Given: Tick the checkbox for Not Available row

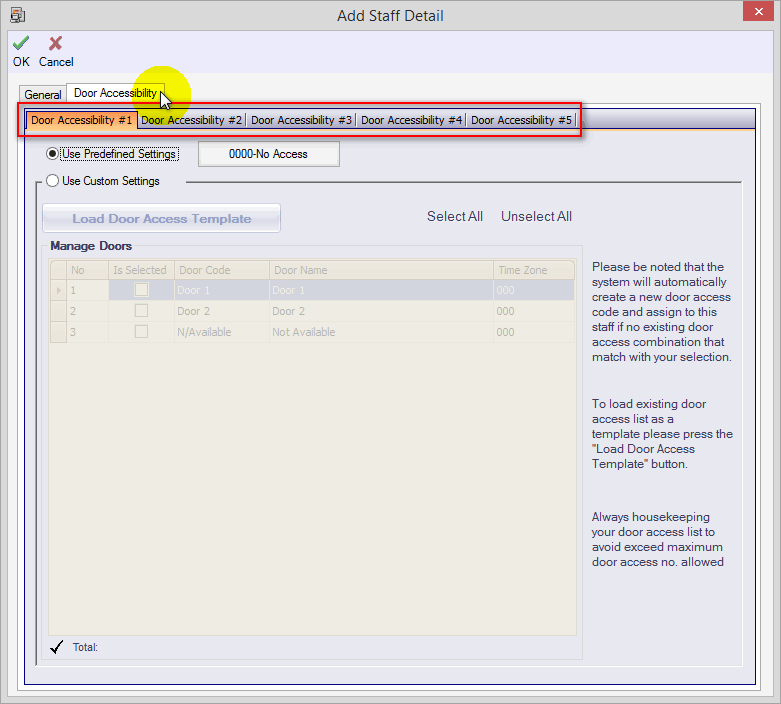Looking at the screenshot, I should tap(141, 332).
